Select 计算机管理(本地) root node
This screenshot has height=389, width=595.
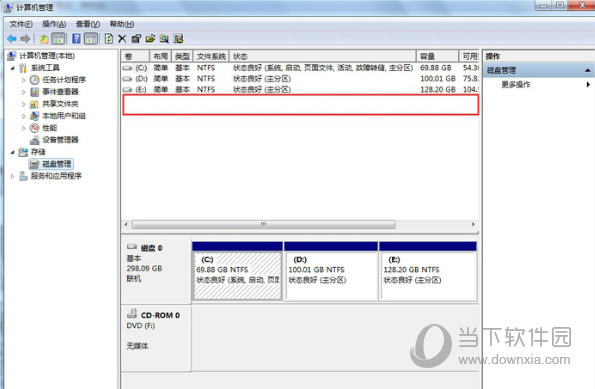(47, 56)
